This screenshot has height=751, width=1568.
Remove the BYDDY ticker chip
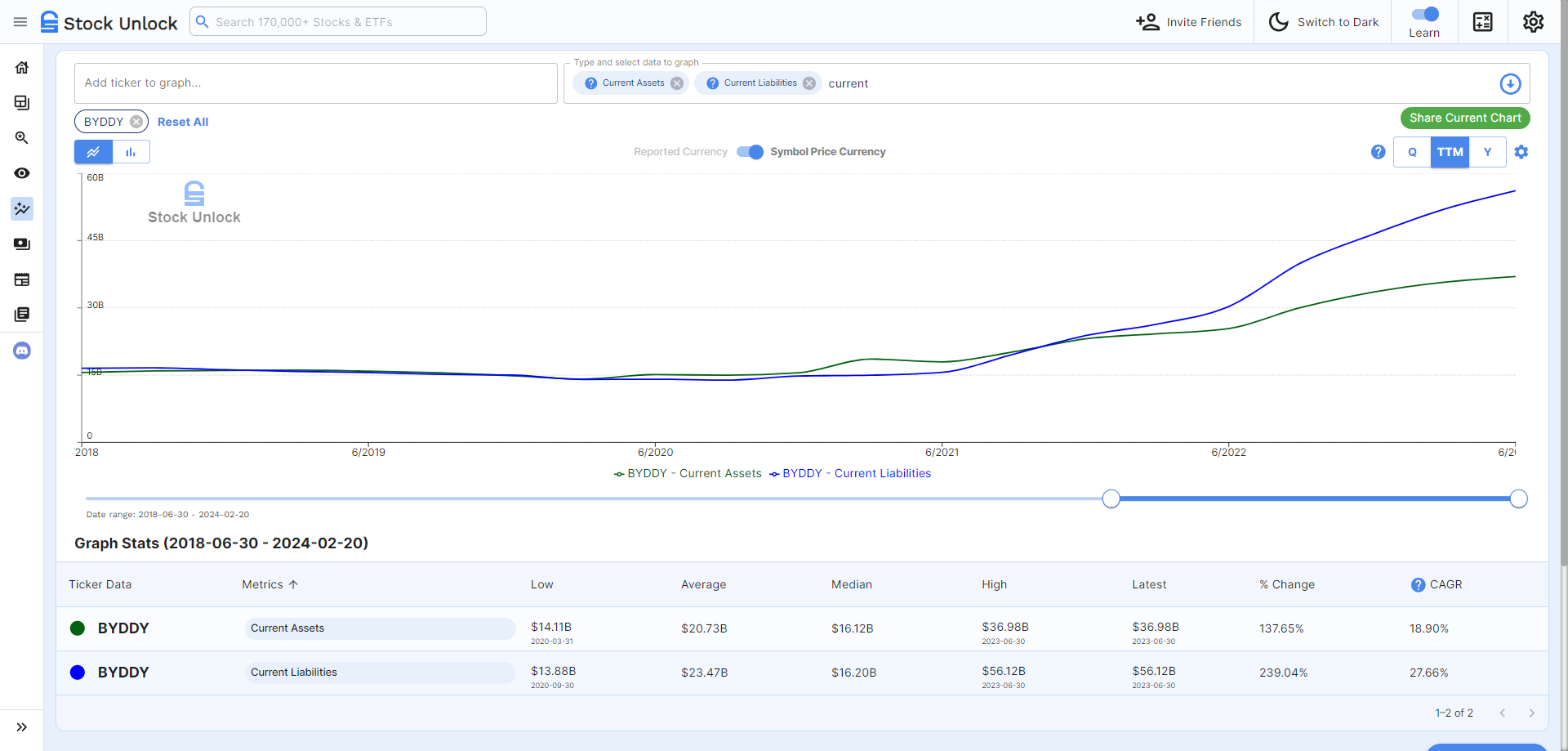point(136,122)
